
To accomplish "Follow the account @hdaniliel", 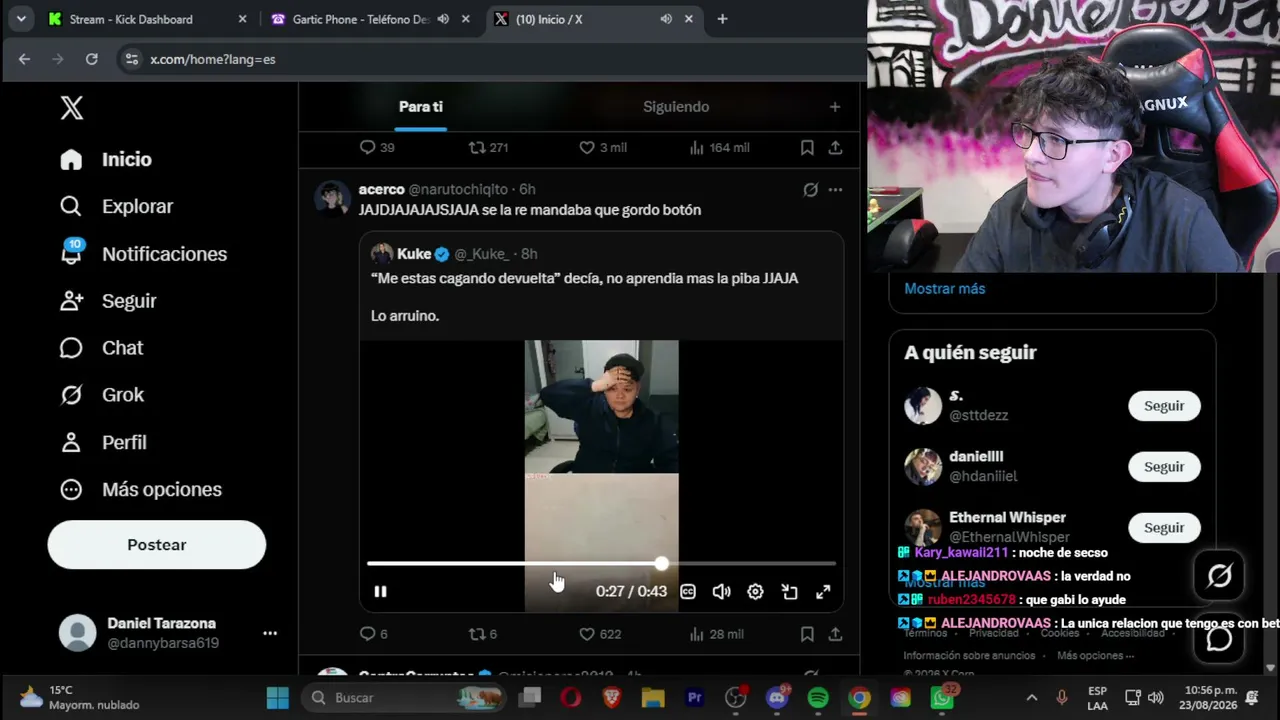I will click(x=1164, y=467).
